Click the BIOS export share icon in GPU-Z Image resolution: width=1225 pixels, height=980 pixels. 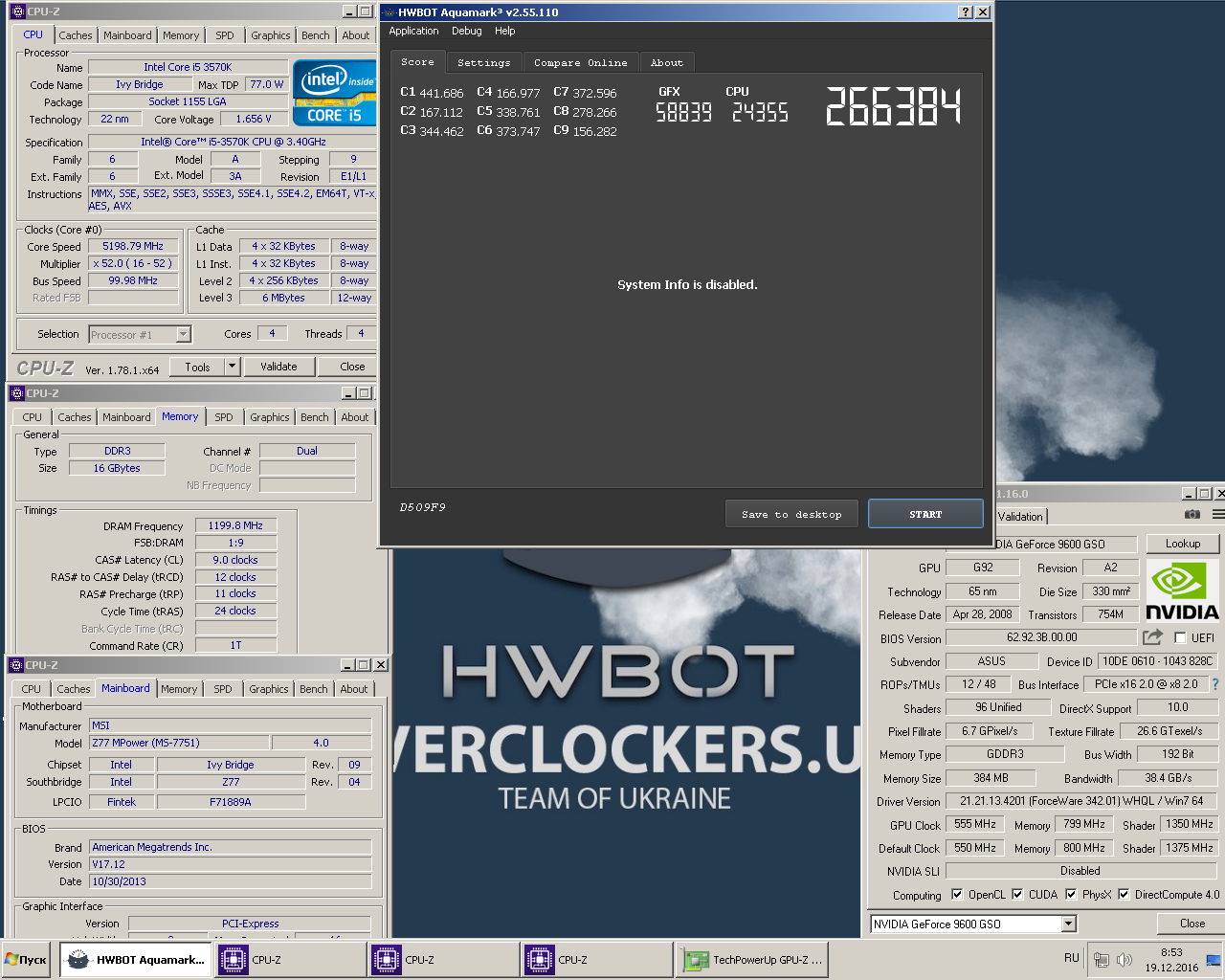1152,637
